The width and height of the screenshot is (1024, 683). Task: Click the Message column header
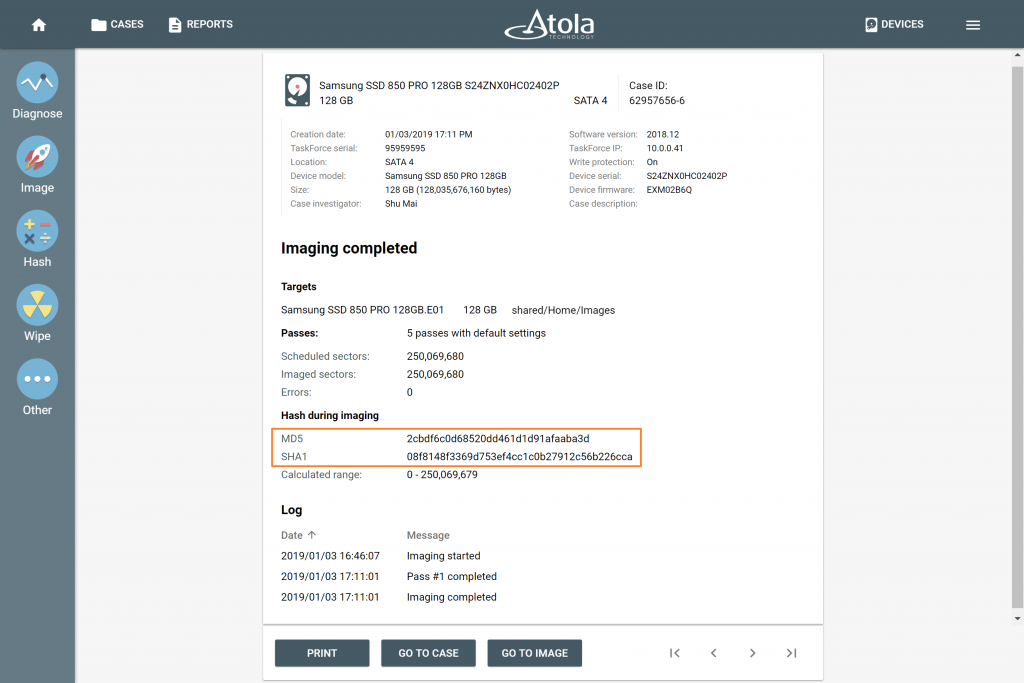coord(428,535)
